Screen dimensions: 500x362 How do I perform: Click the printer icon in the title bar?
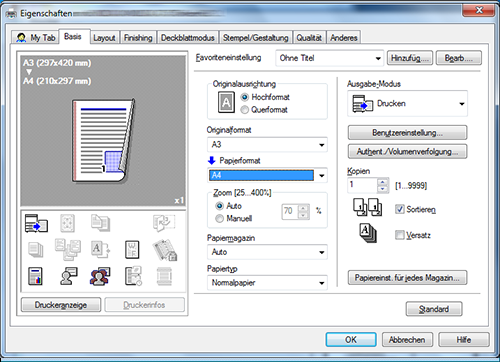click(11, 14)
